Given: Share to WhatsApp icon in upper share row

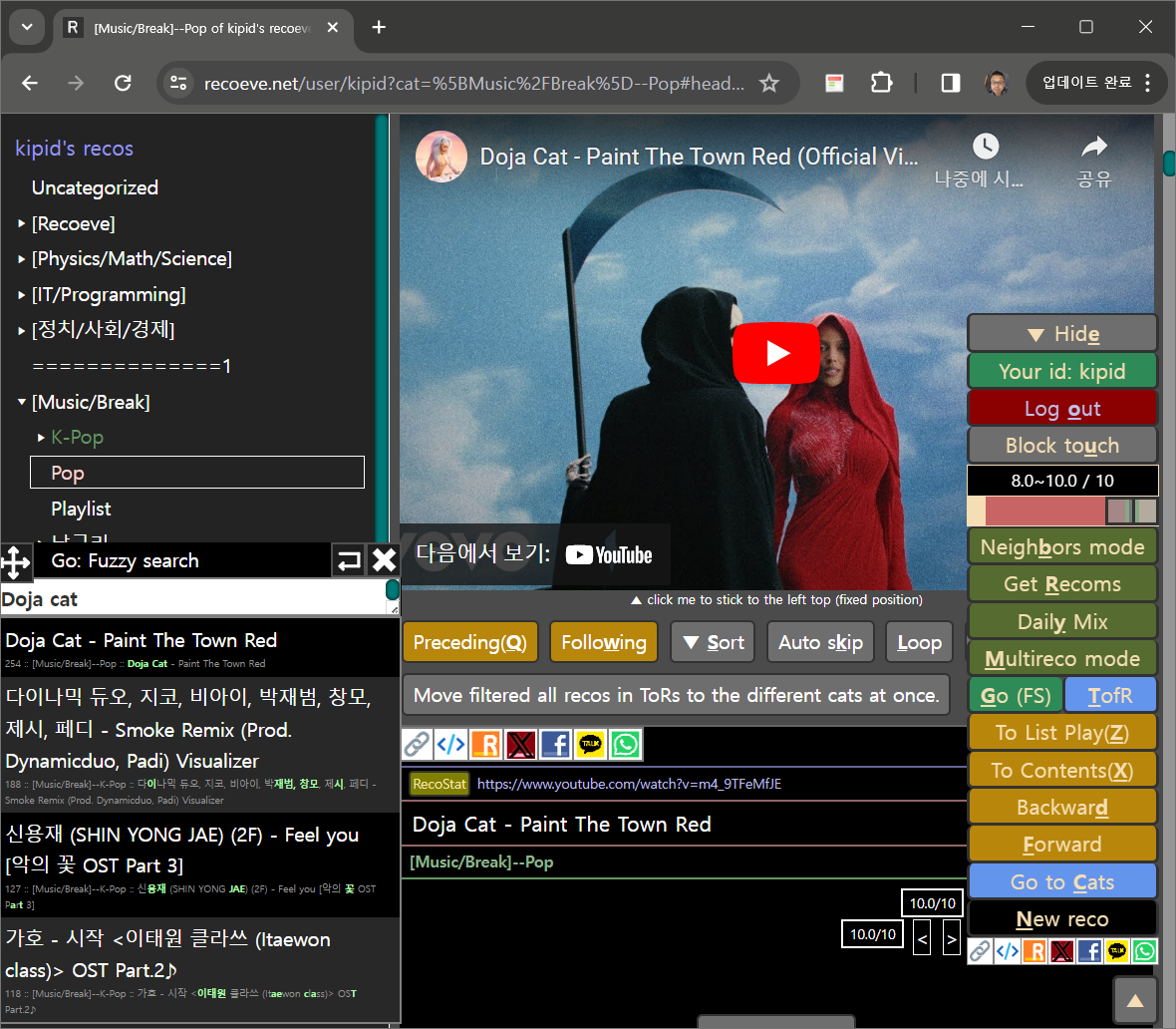Looking at the screenshot, I should tap(626, 745).
